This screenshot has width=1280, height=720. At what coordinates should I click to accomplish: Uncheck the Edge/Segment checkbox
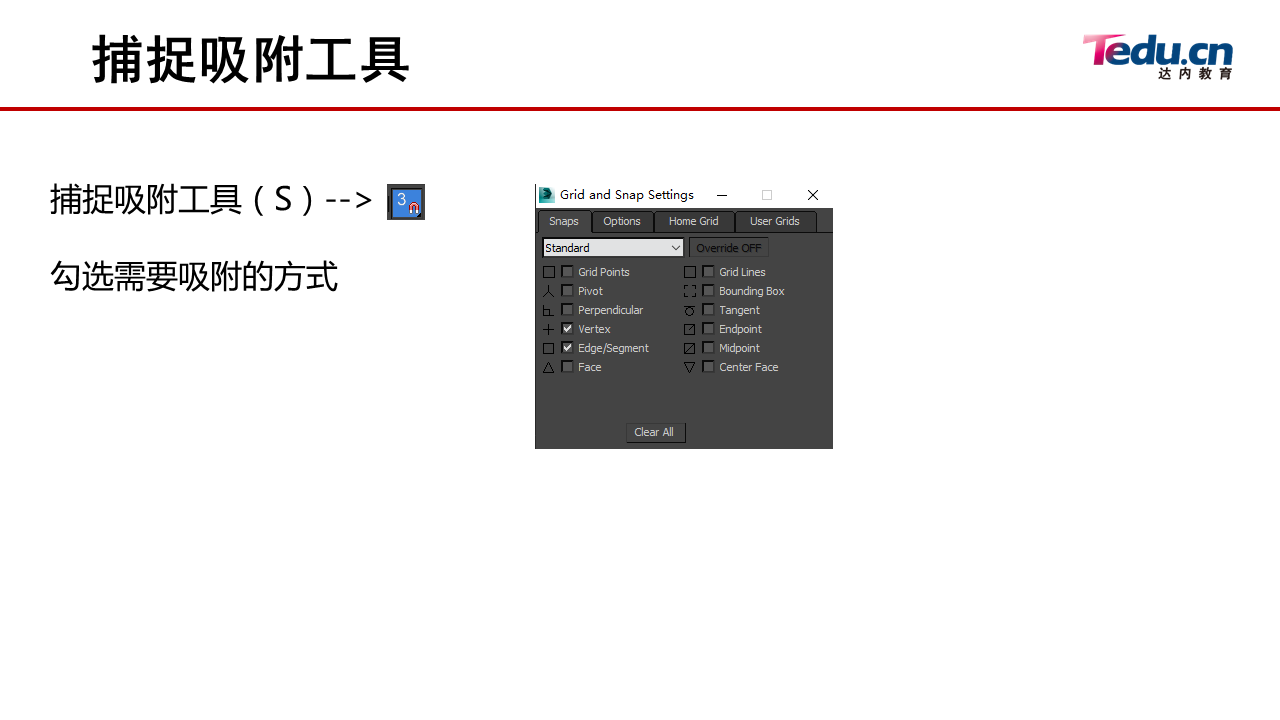pos(568,347)
